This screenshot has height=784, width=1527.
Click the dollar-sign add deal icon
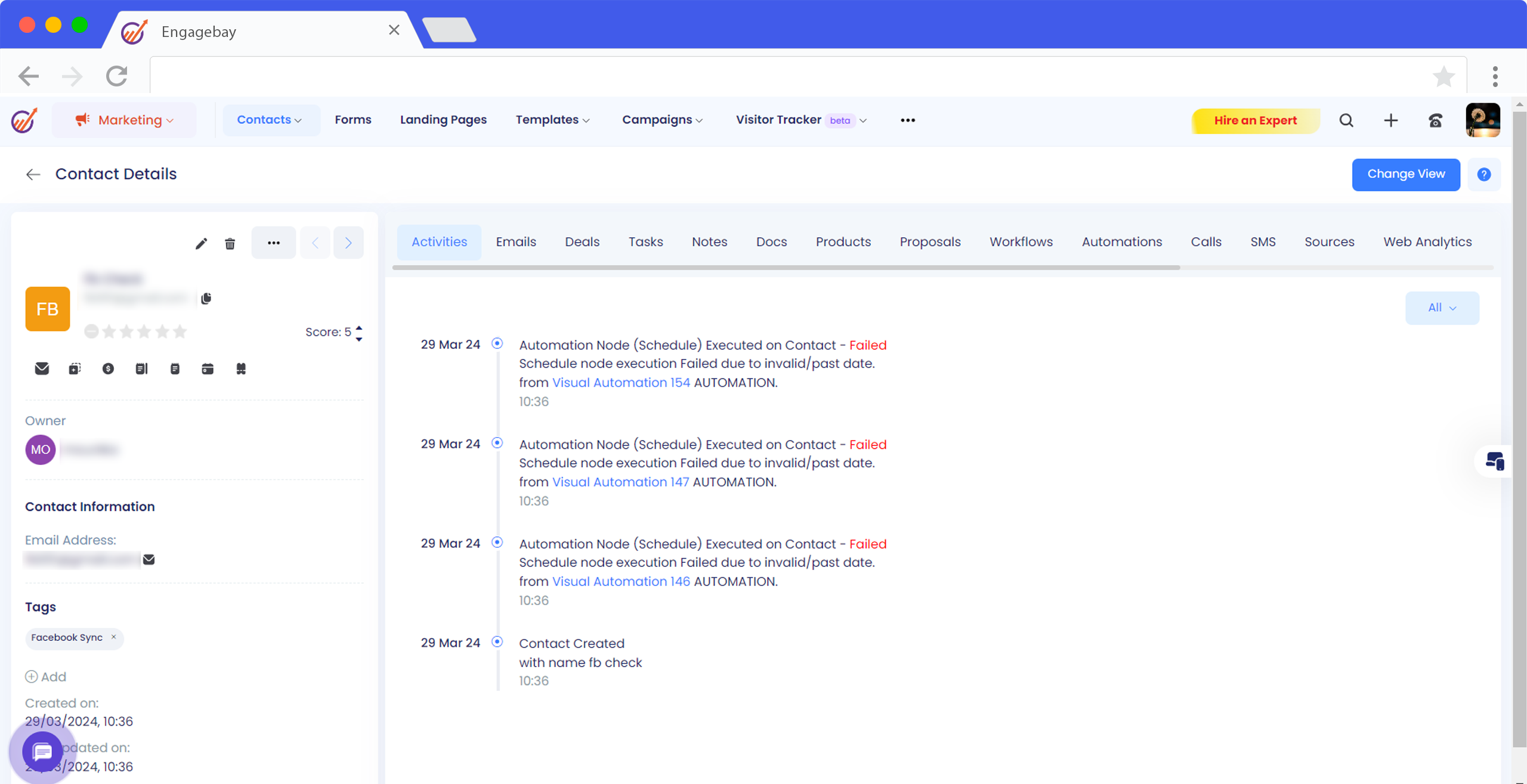point(108,368)
